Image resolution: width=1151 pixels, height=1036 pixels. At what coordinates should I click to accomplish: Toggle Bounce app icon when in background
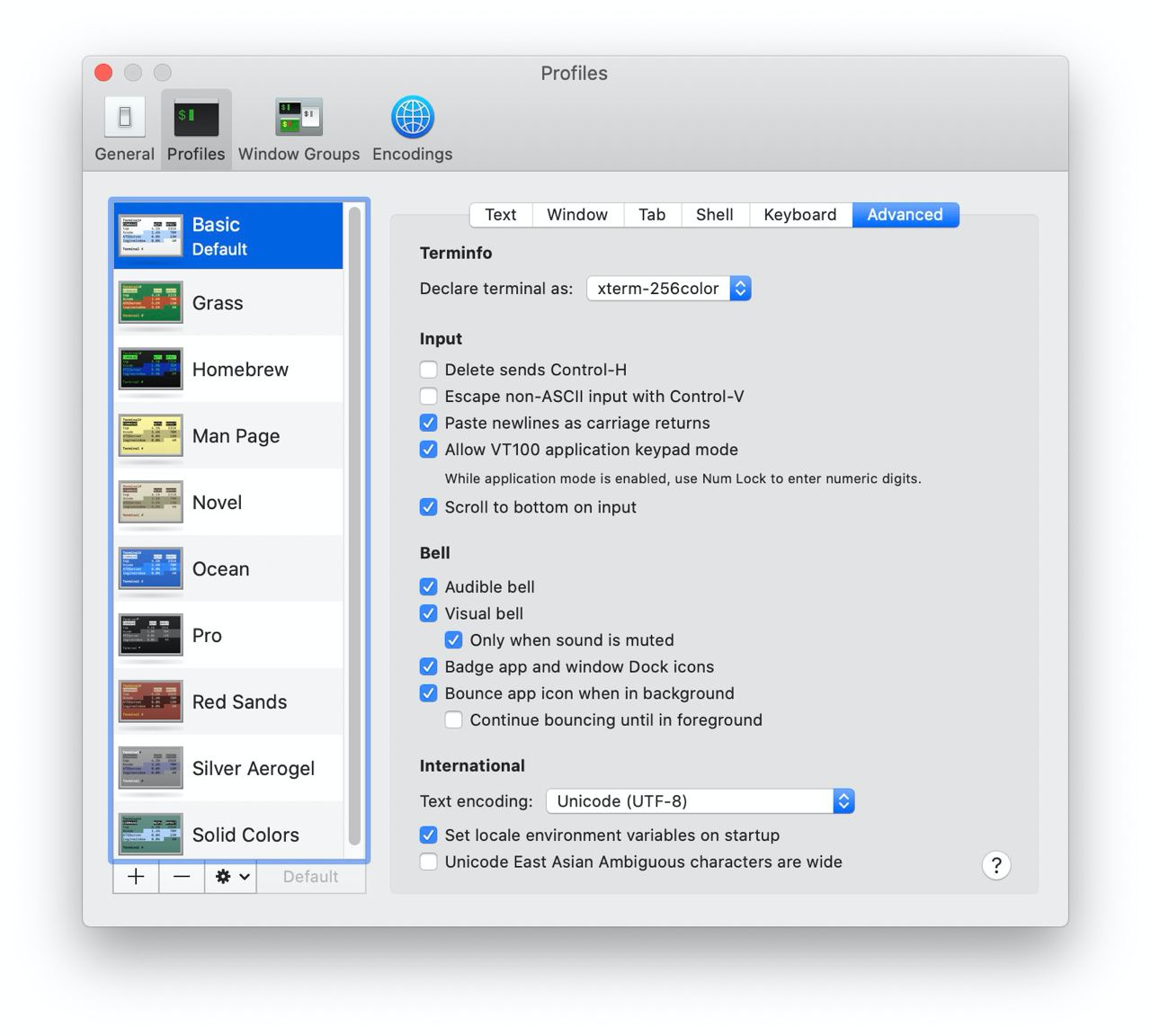(x=429, y=693)
